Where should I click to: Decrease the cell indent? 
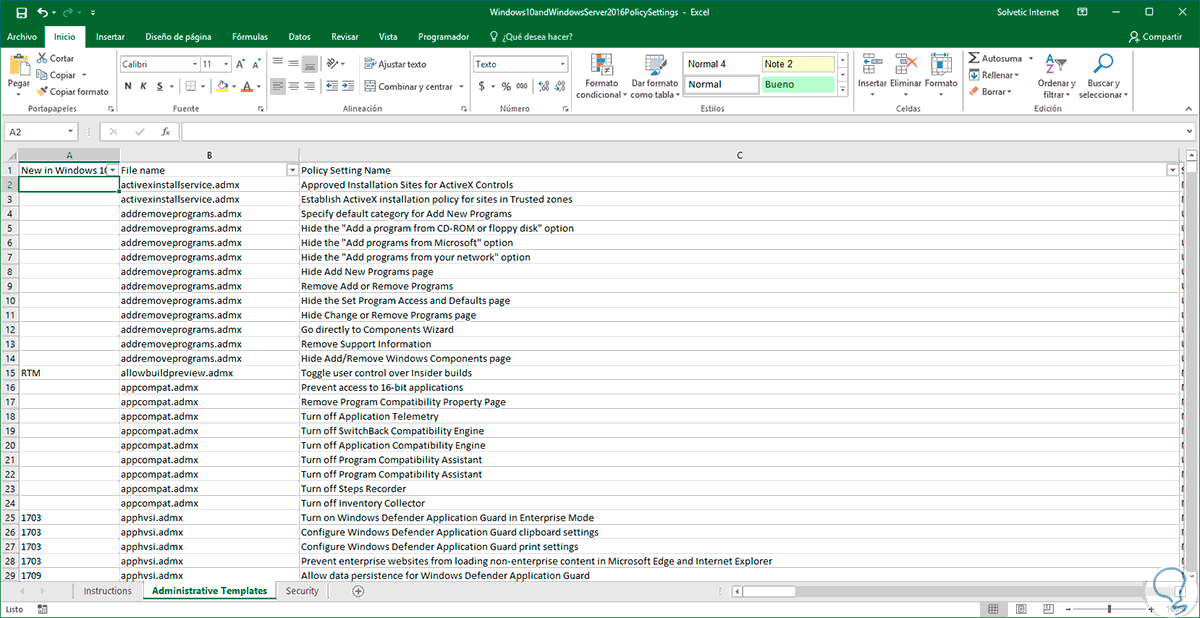click(x=331, y=86)
